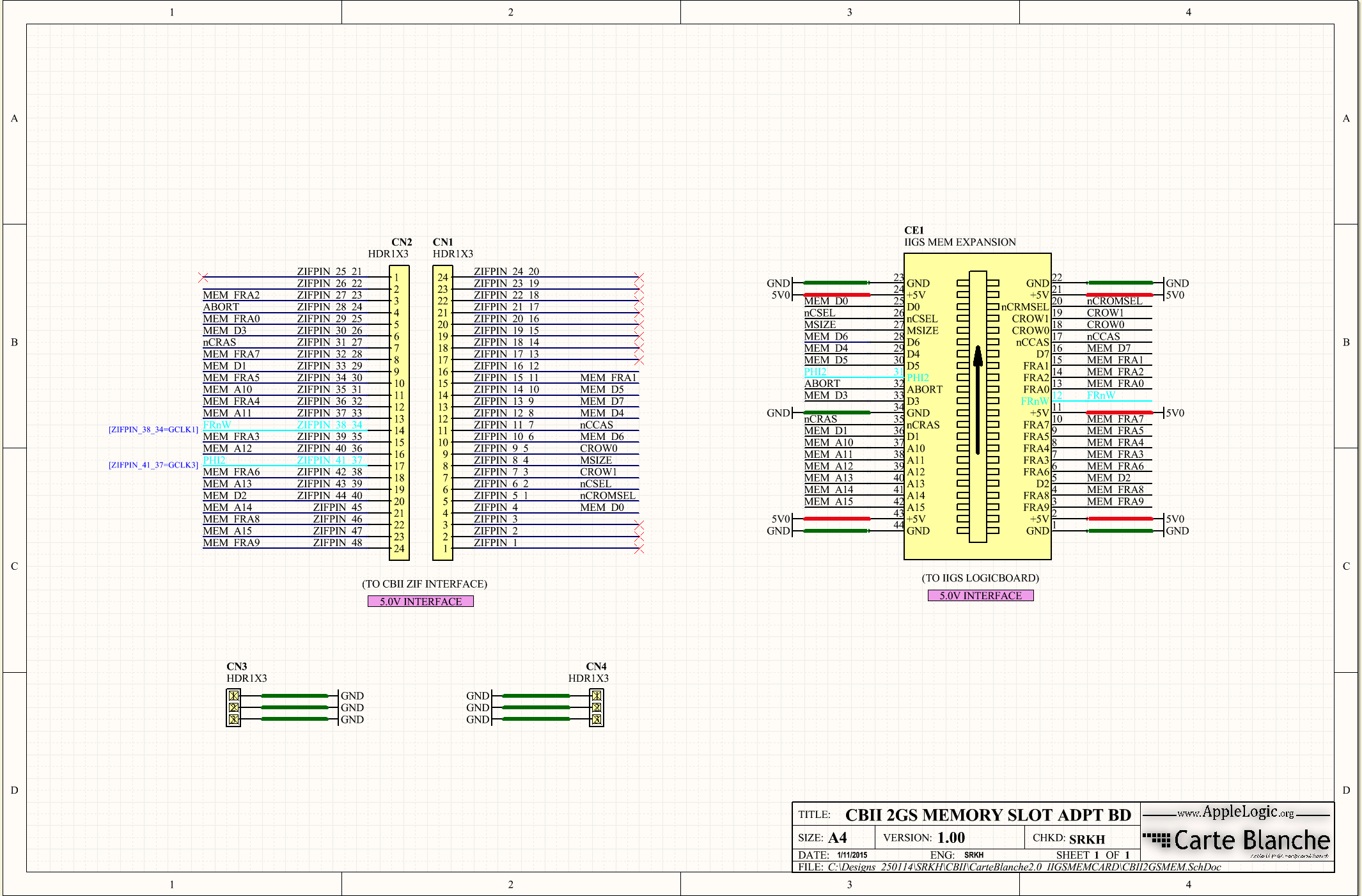Select the ZIFPIN_1 wire label
Screen dimensions: 1362x896
click(x=496, y=542)
